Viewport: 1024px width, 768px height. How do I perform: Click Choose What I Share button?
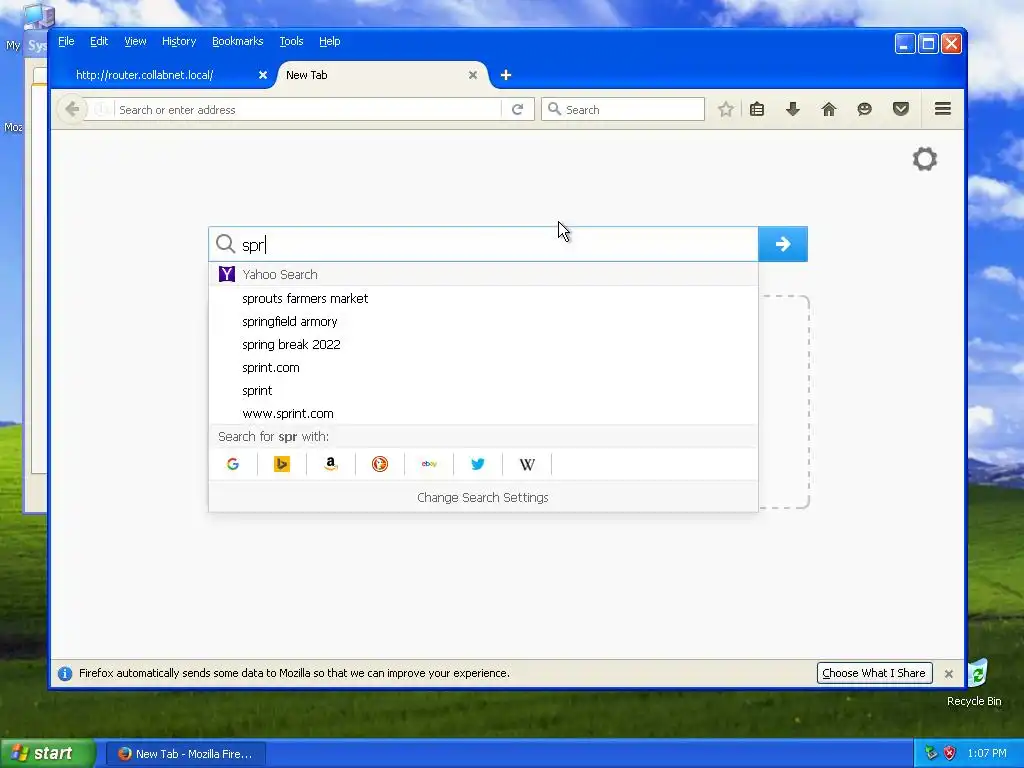[874, 673]
